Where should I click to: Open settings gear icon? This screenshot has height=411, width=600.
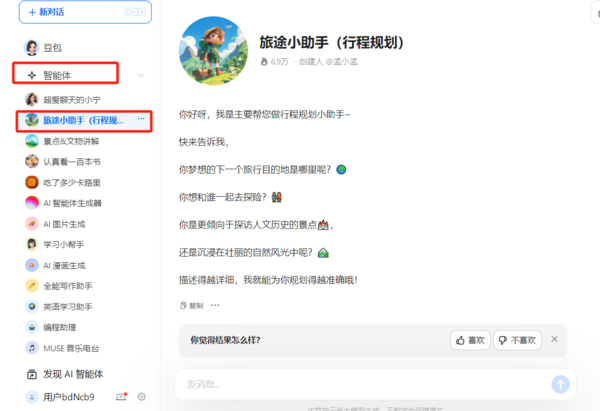coord(141,397)
